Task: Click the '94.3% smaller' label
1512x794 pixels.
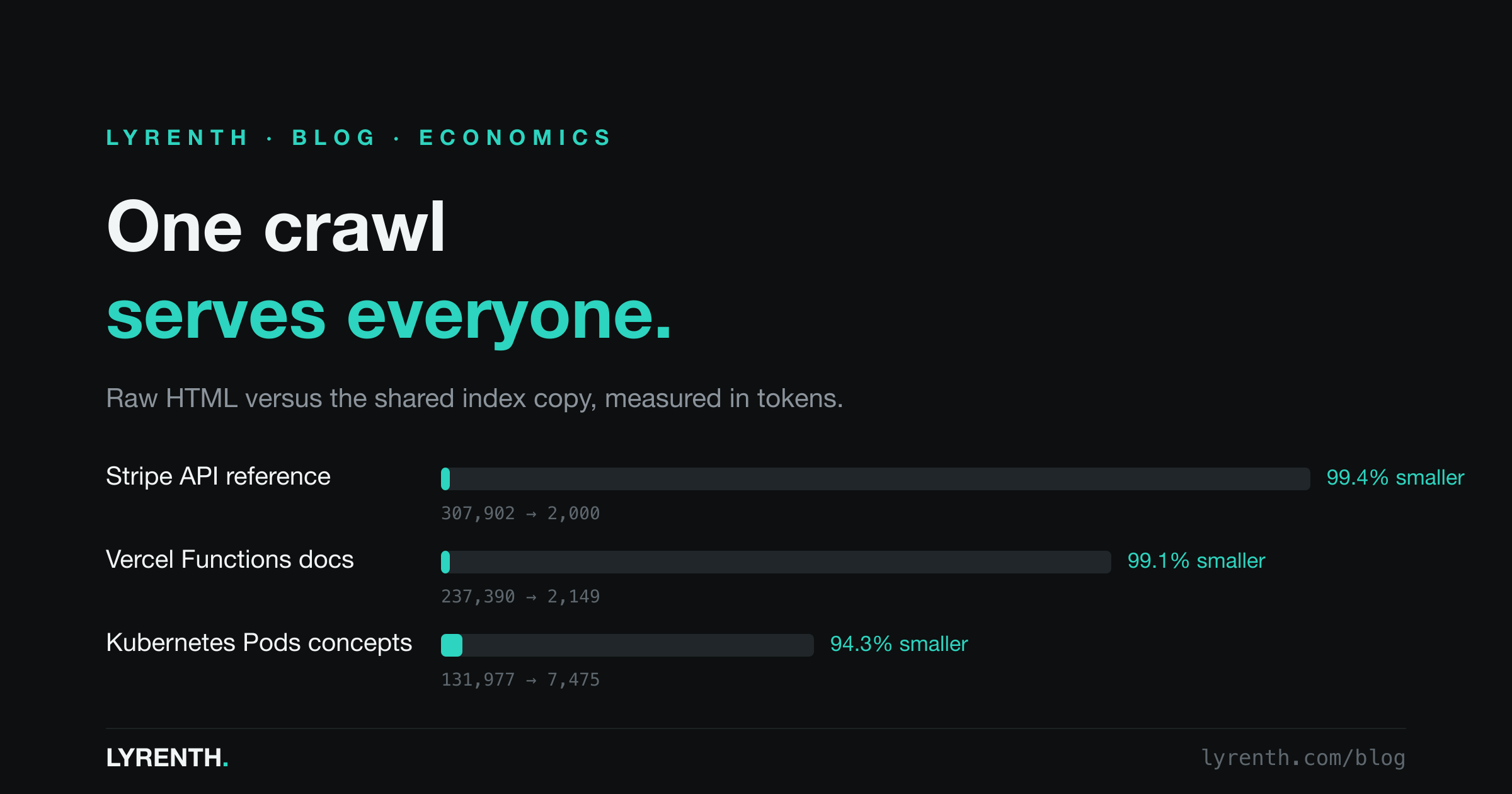Action: tap(899, 644)
